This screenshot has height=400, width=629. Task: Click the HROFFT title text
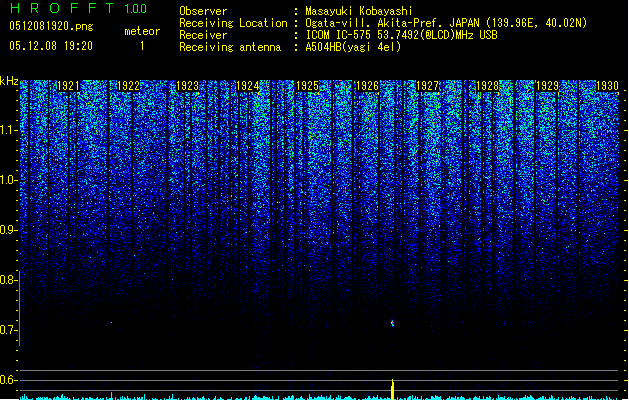coord(62,8)
